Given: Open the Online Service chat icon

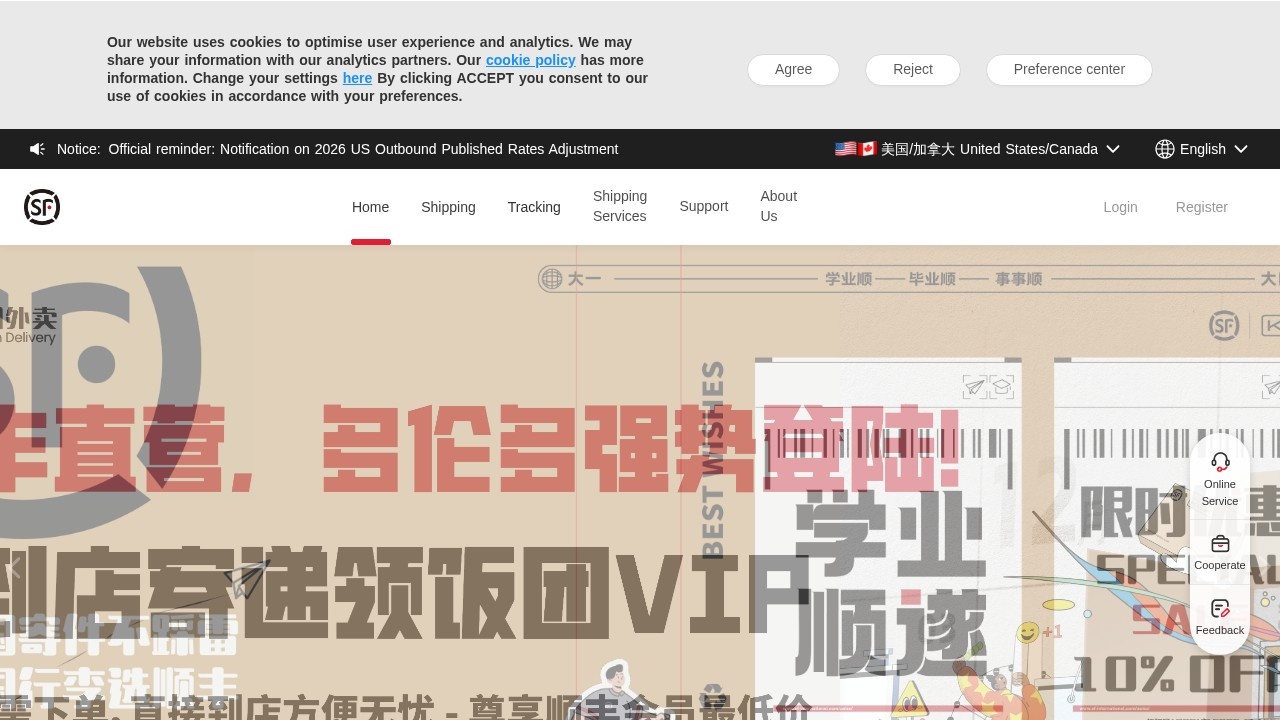Looking at the screenshot, I should pos(1219,461).
